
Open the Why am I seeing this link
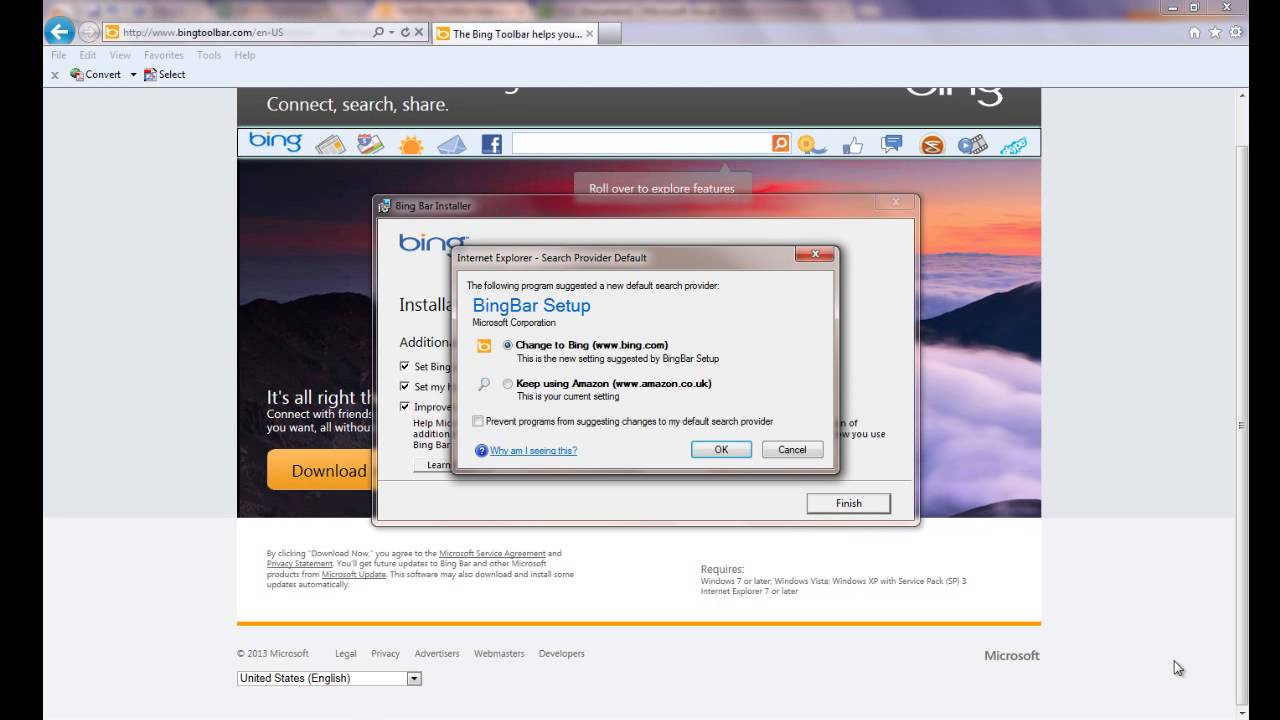[x=533, y=451]
